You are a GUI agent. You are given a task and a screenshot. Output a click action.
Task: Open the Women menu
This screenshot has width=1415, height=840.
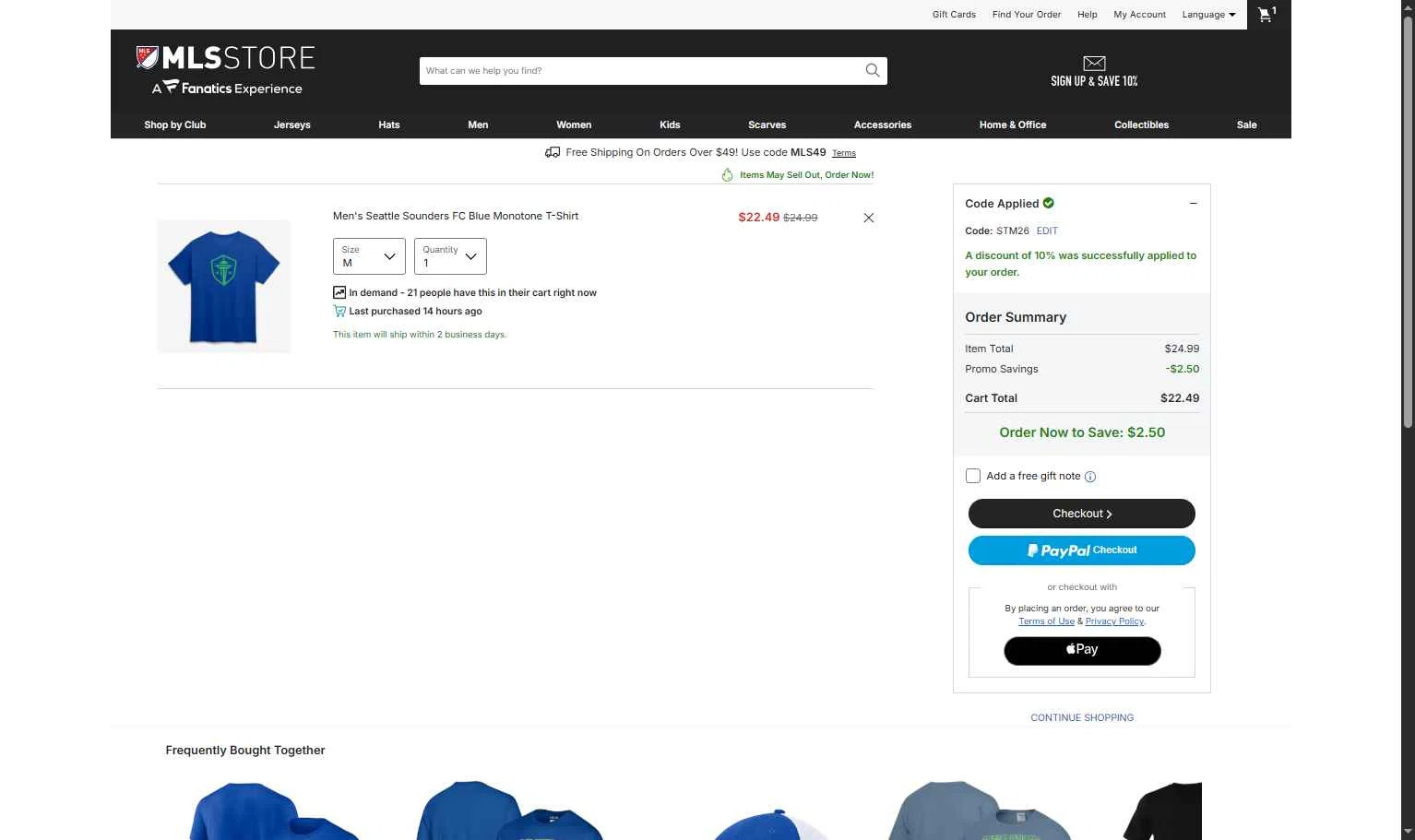pyautogui.click(x=574, y=124)
